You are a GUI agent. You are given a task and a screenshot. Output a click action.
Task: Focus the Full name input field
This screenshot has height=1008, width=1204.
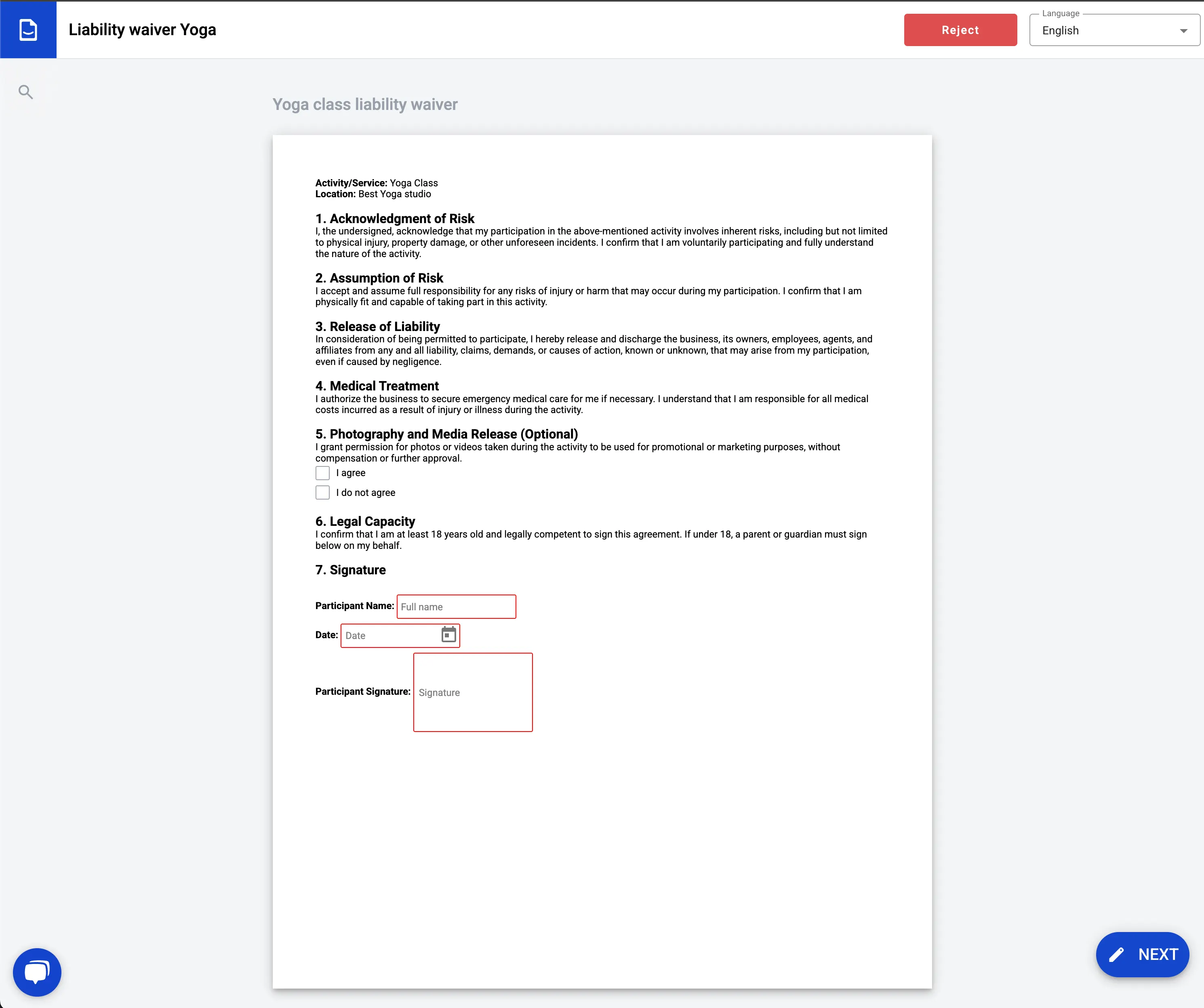pyautogui.click(x=456, y=607)
